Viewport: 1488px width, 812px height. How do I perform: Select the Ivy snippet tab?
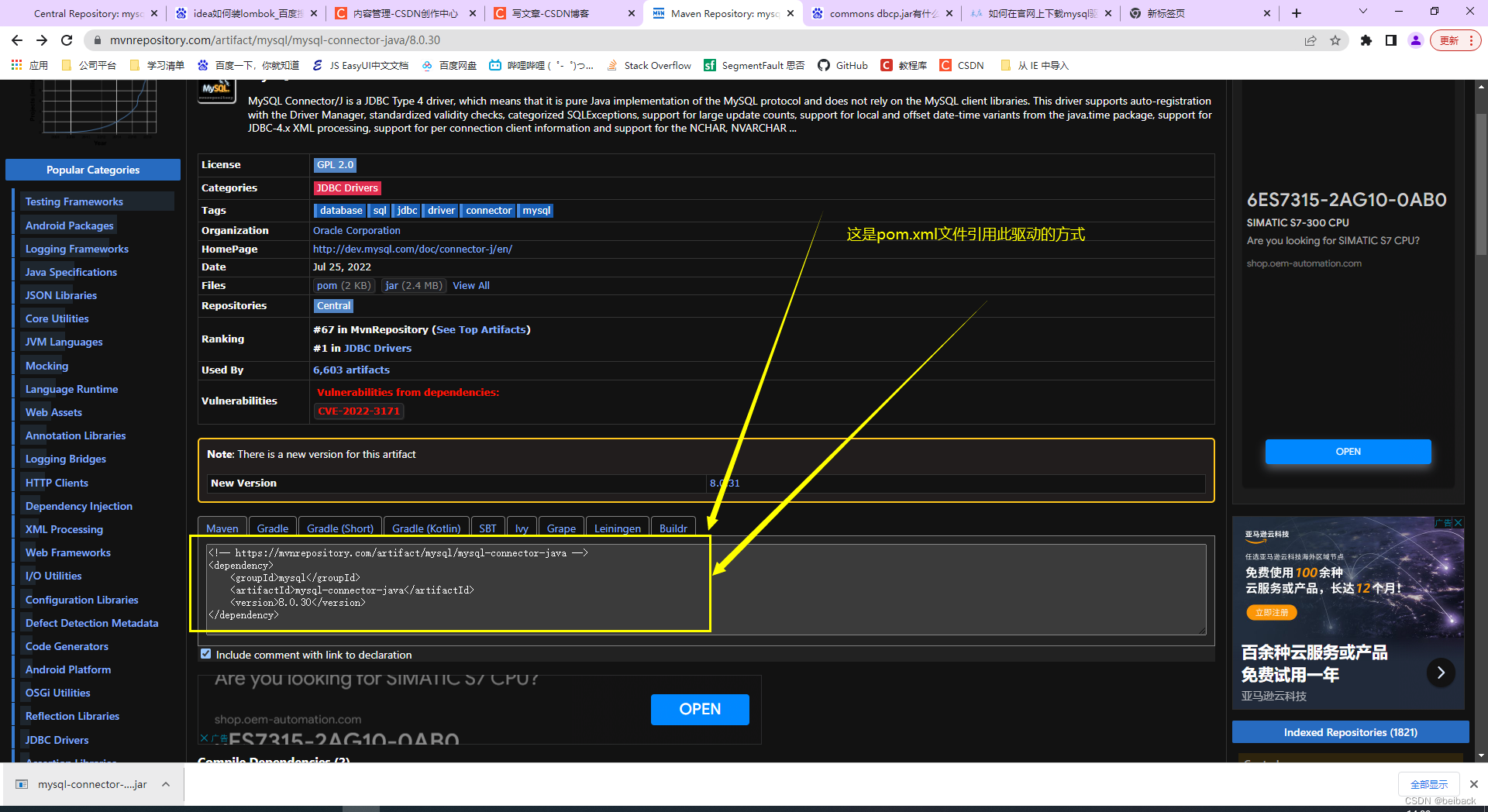pos(522,528)
